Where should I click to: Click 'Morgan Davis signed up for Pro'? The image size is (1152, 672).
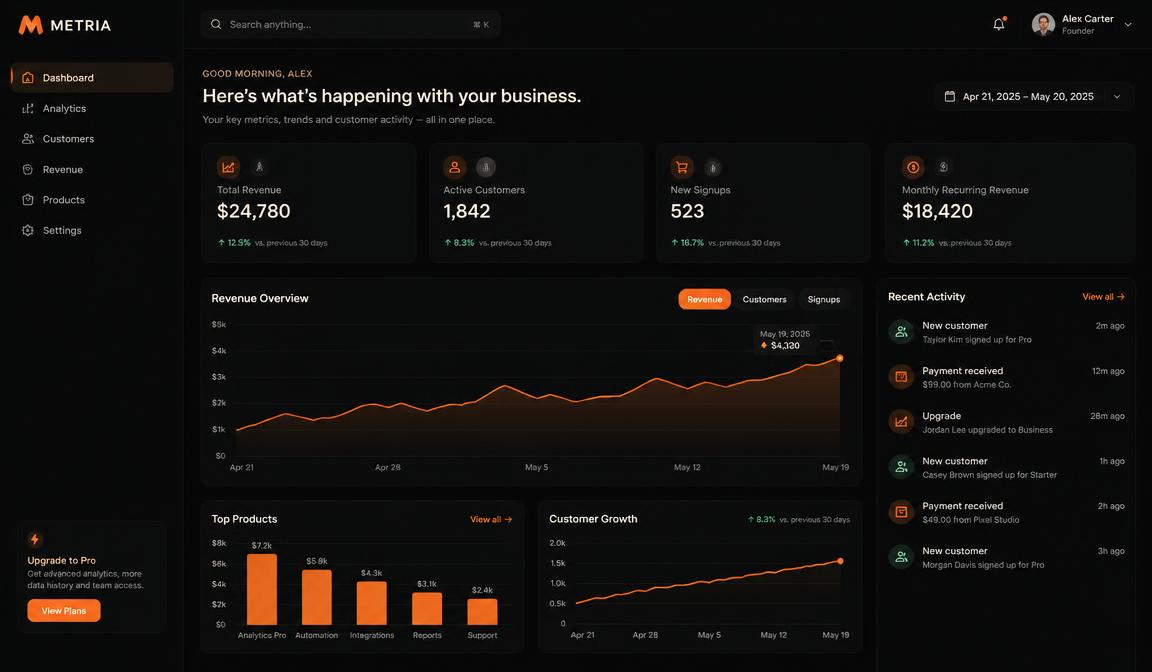(x=983, y=565)
